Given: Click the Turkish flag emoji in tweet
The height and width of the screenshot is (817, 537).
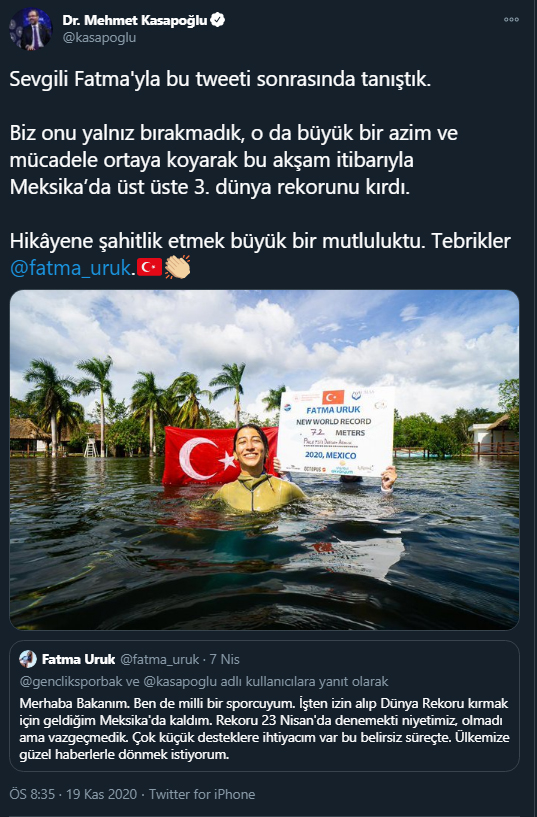Looking at the screenshot, I should [149, 267].
